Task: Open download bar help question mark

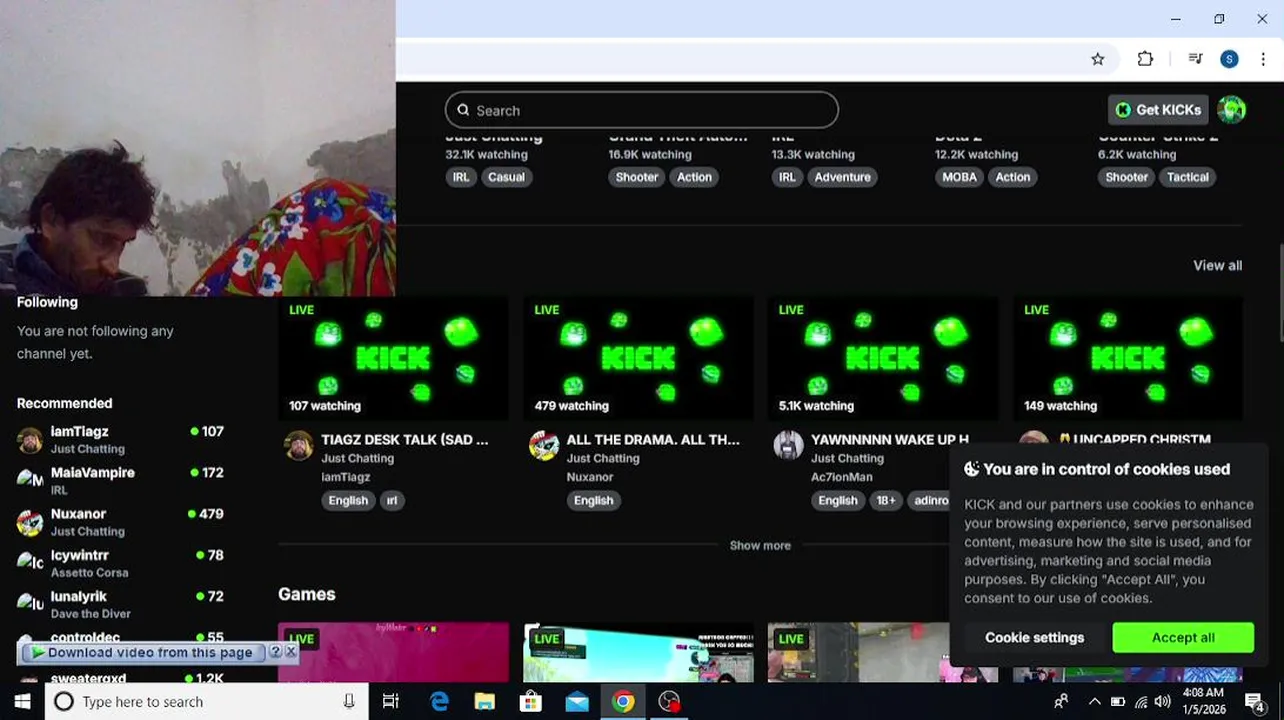Action: coord(276,652)
